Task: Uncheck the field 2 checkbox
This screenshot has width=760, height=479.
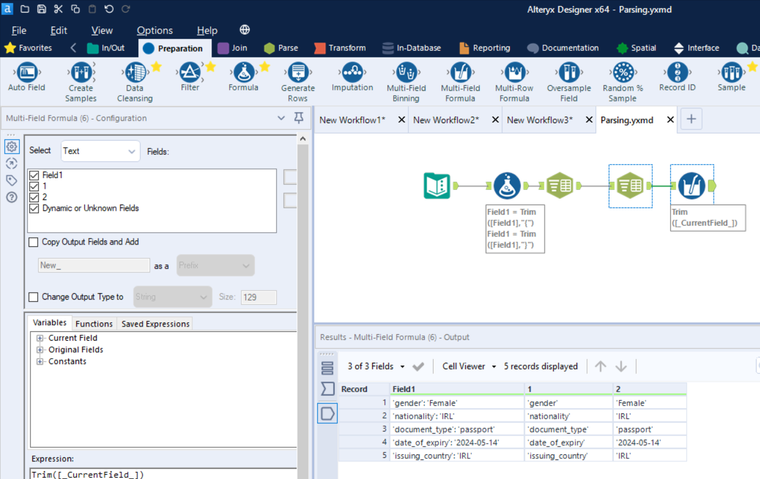Action: 34,197
